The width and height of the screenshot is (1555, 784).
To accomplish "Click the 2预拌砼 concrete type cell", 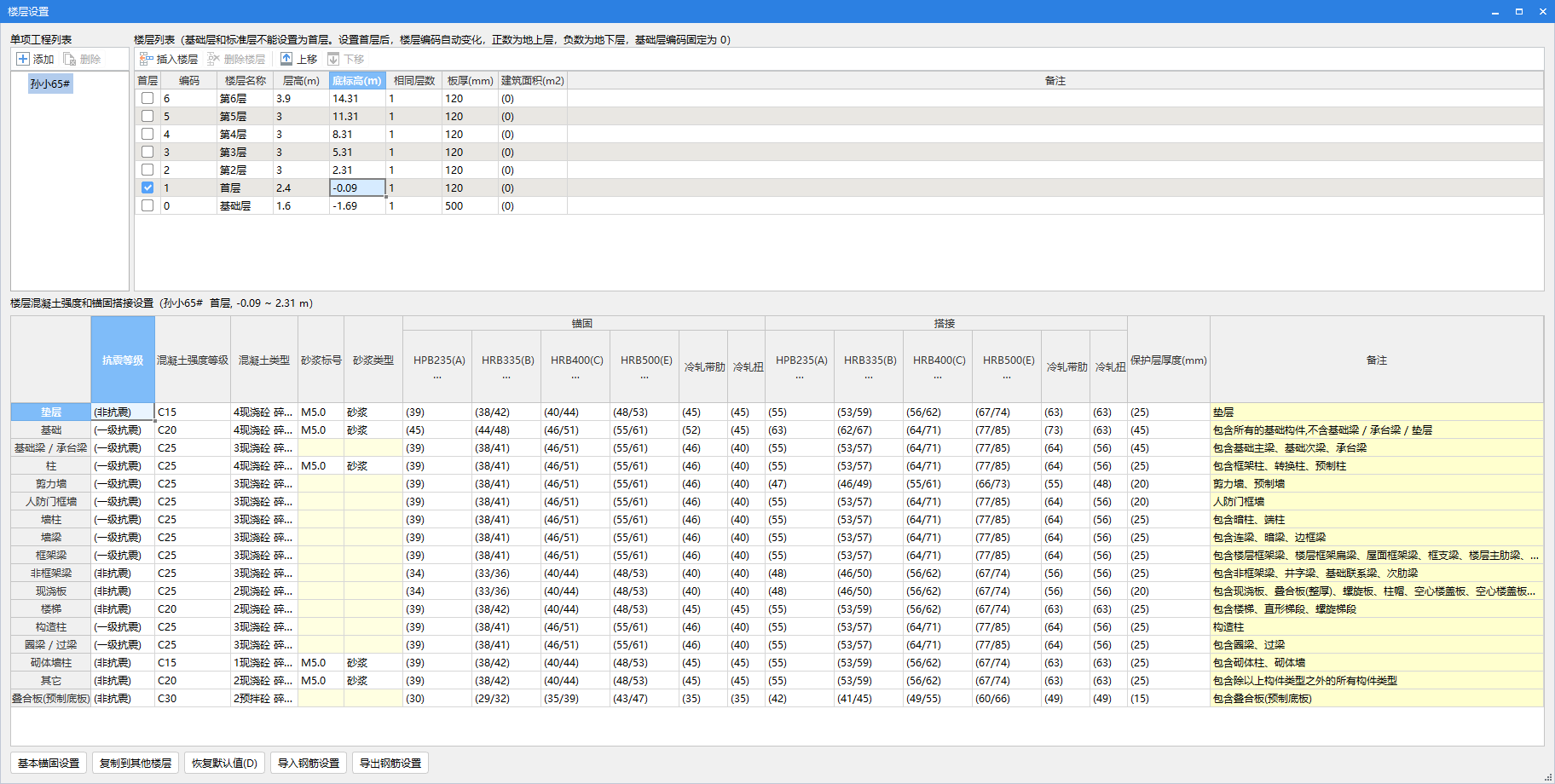I will 264,698.
